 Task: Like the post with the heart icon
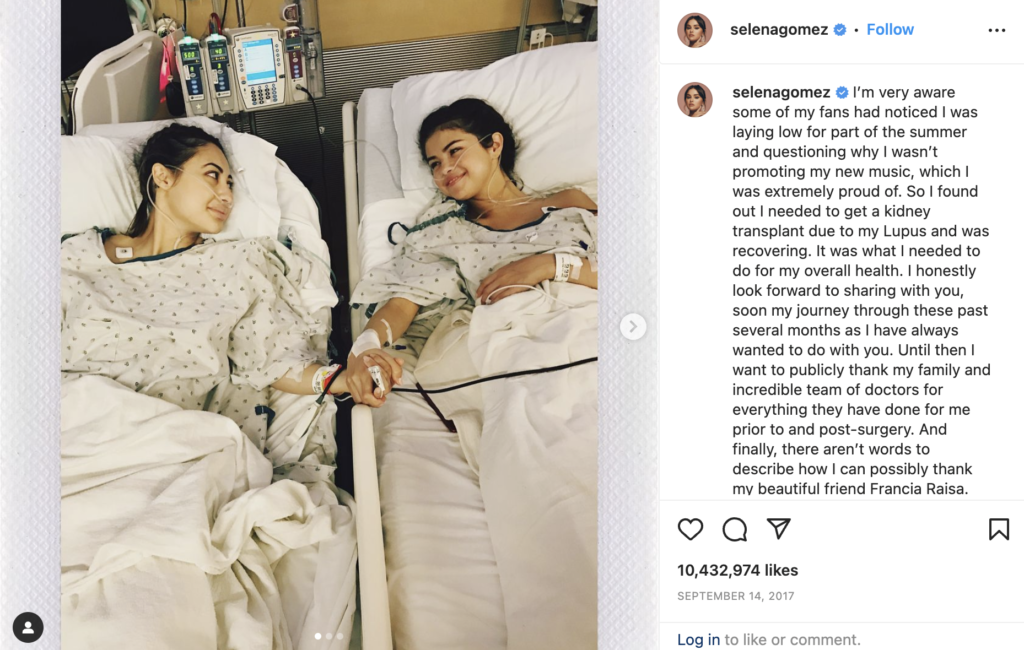[690, 529]
